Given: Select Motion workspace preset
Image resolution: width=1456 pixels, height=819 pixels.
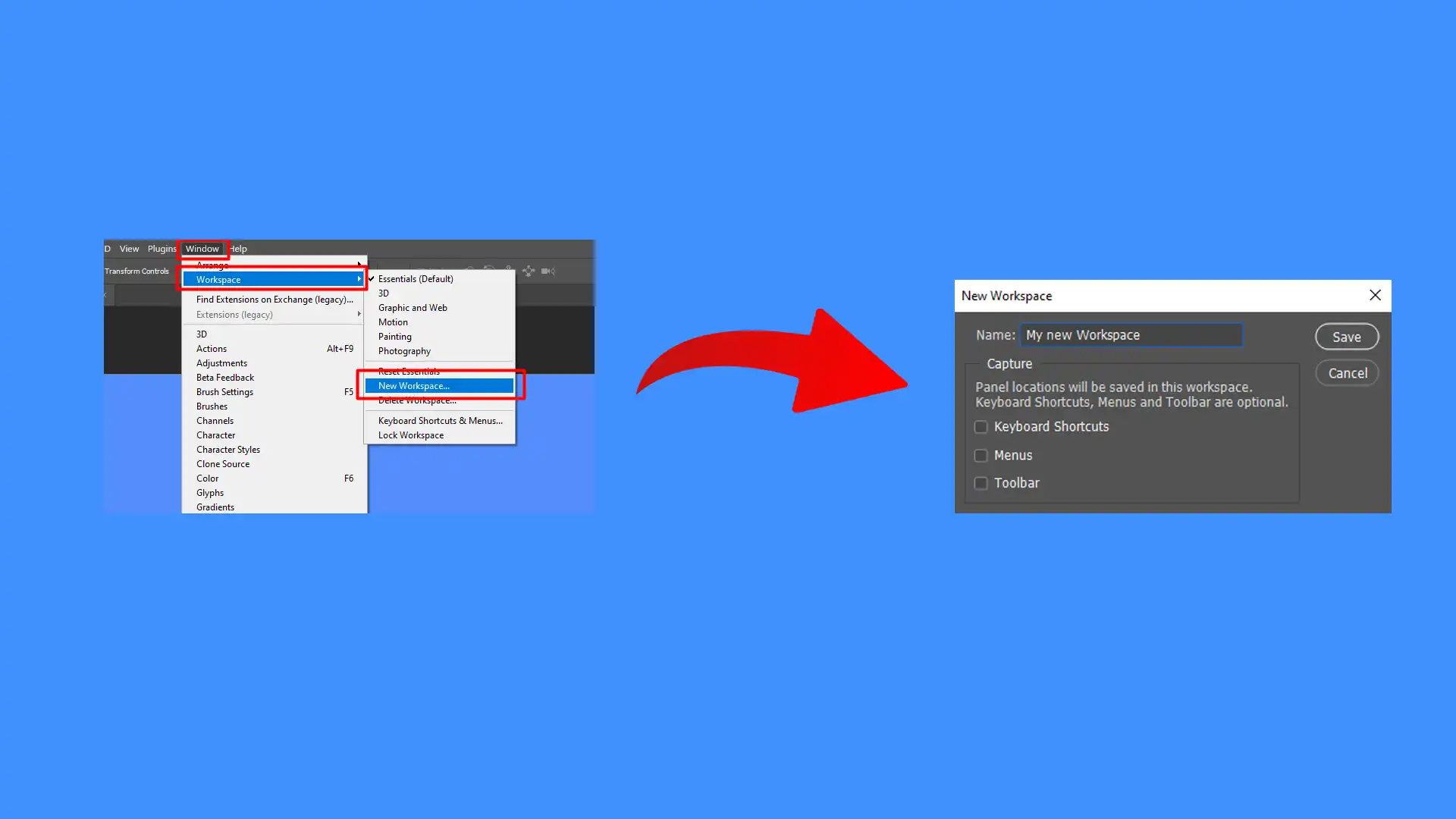Looking at the screenshot, I should point(393,322).
